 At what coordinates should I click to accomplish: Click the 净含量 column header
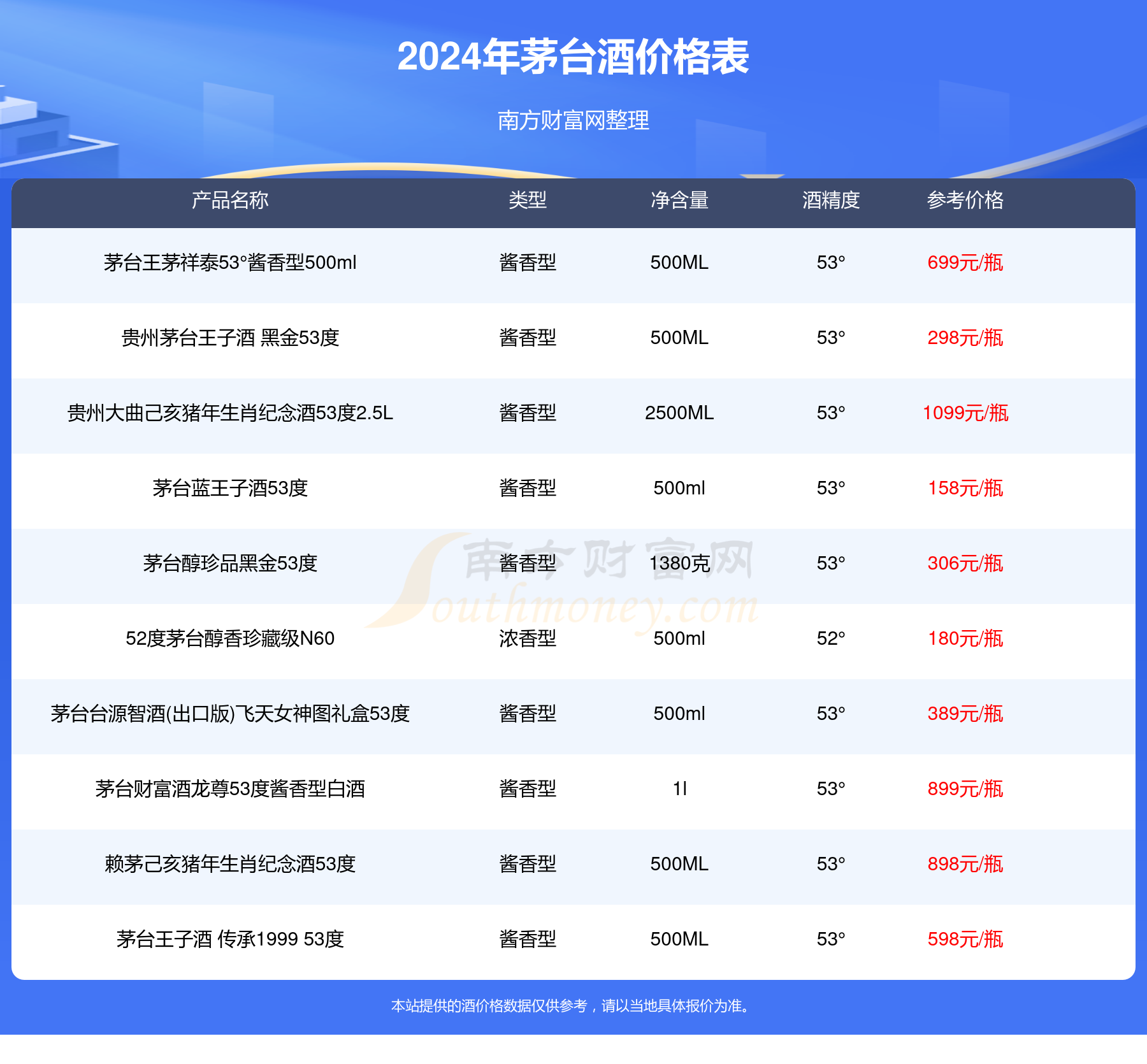679,201
